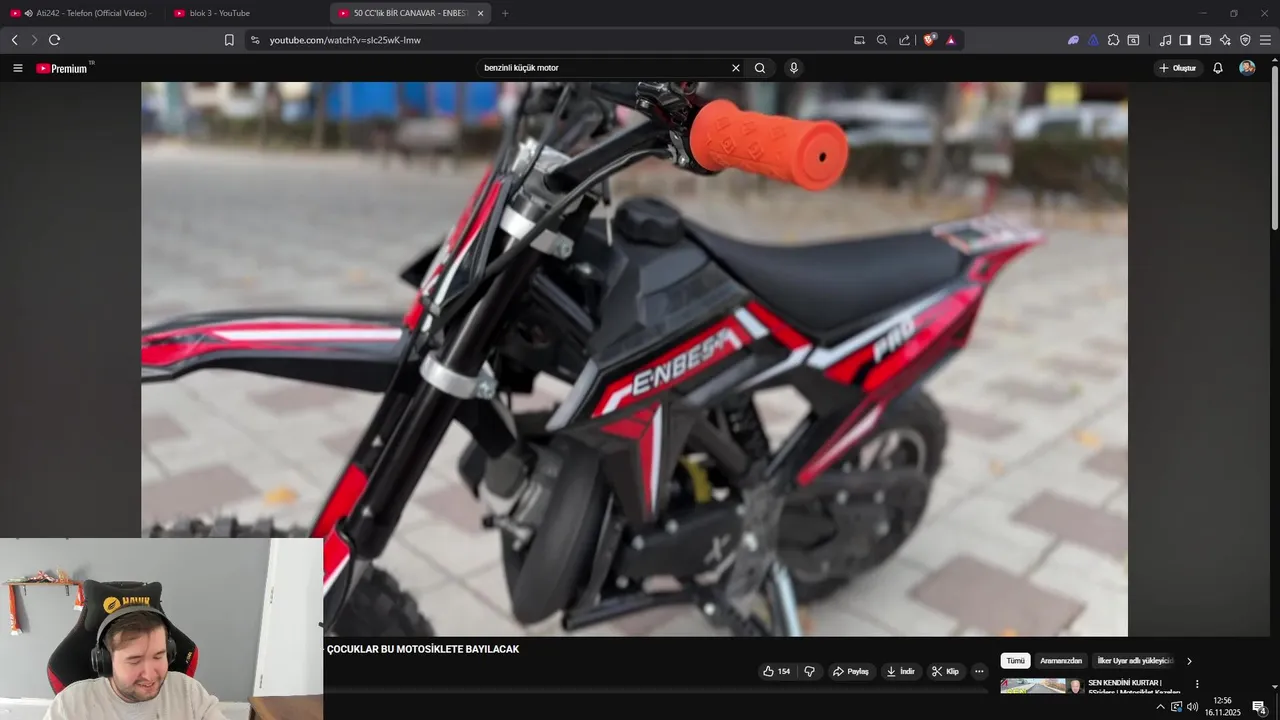Viewport: 1280px width, 720px height.
Task: Click the page vertical scrollbar
Action: [1274, 146]
